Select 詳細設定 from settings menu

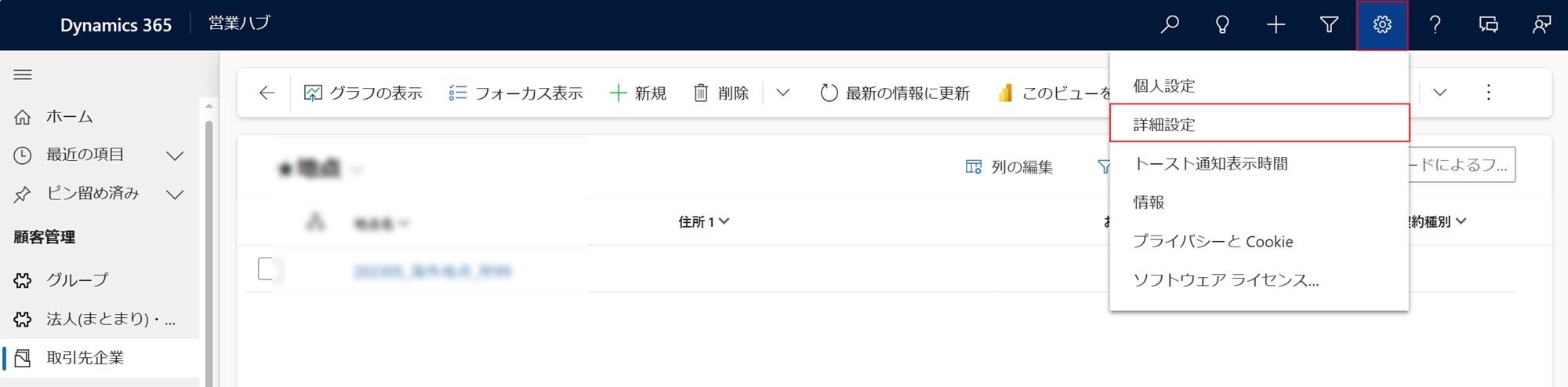pos(1259,124)
